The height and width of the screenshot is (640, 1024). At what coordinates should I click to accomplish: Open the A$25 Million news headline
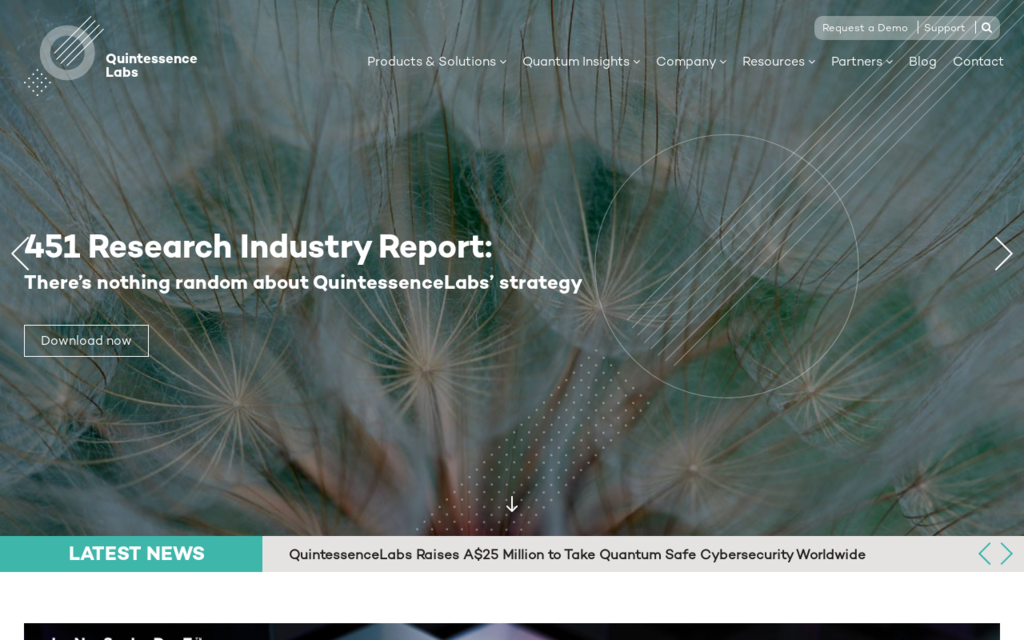[577, 555]
